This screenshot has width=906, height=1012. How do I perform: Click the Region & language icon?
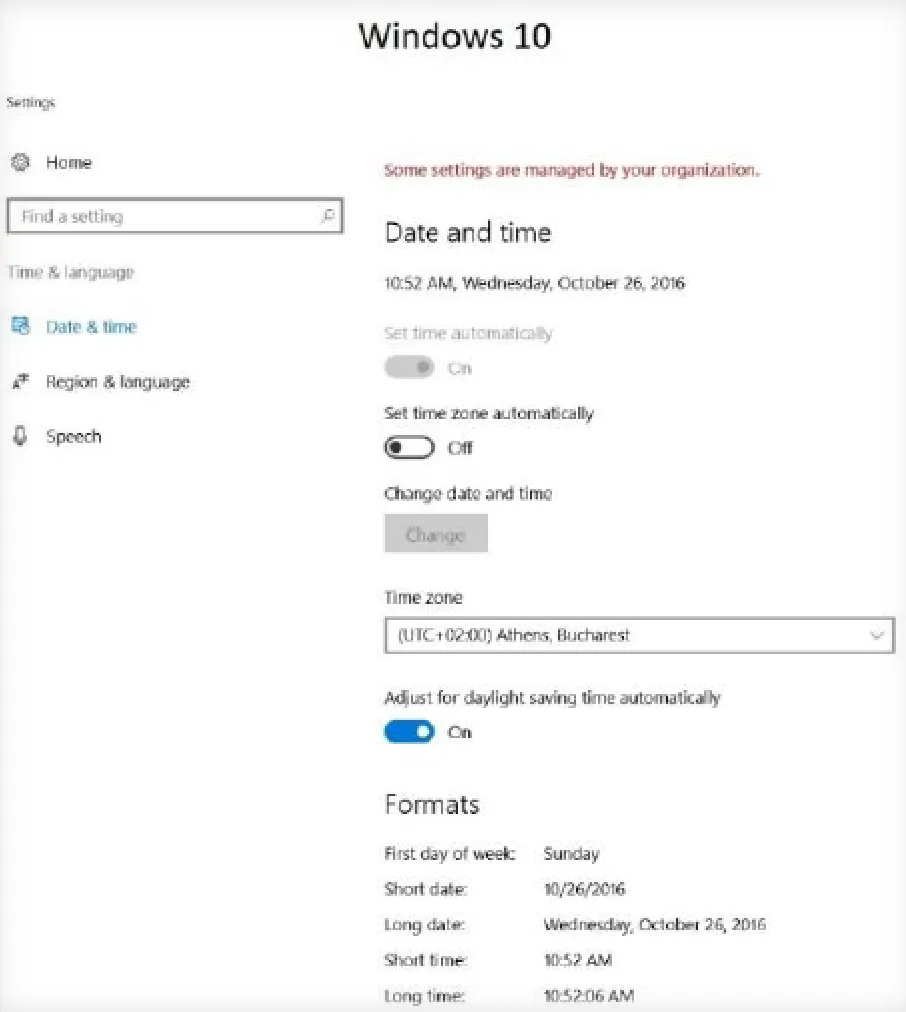(21, 381)
